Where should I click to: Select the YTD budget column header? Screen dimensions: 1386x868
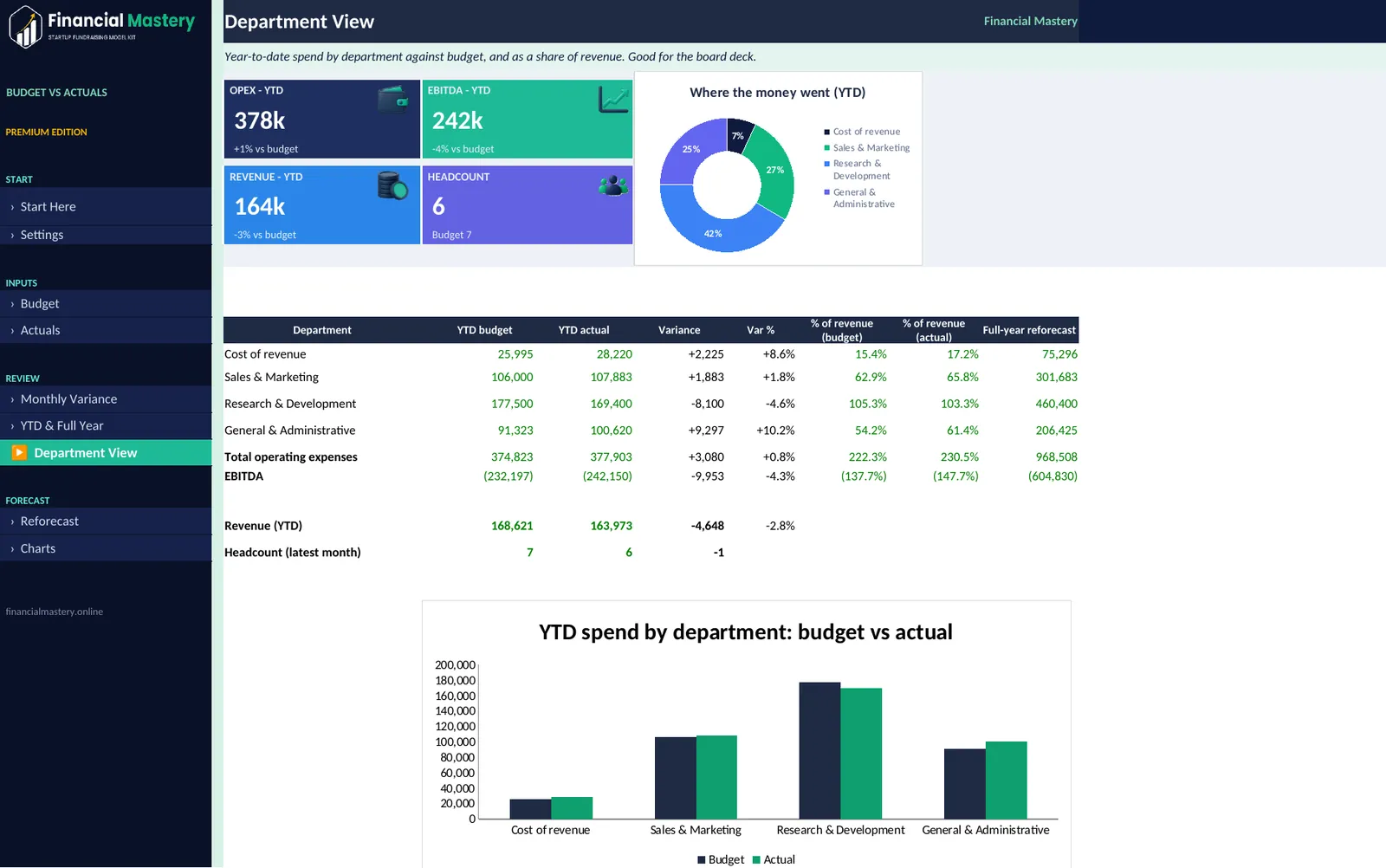coord(484,330)
